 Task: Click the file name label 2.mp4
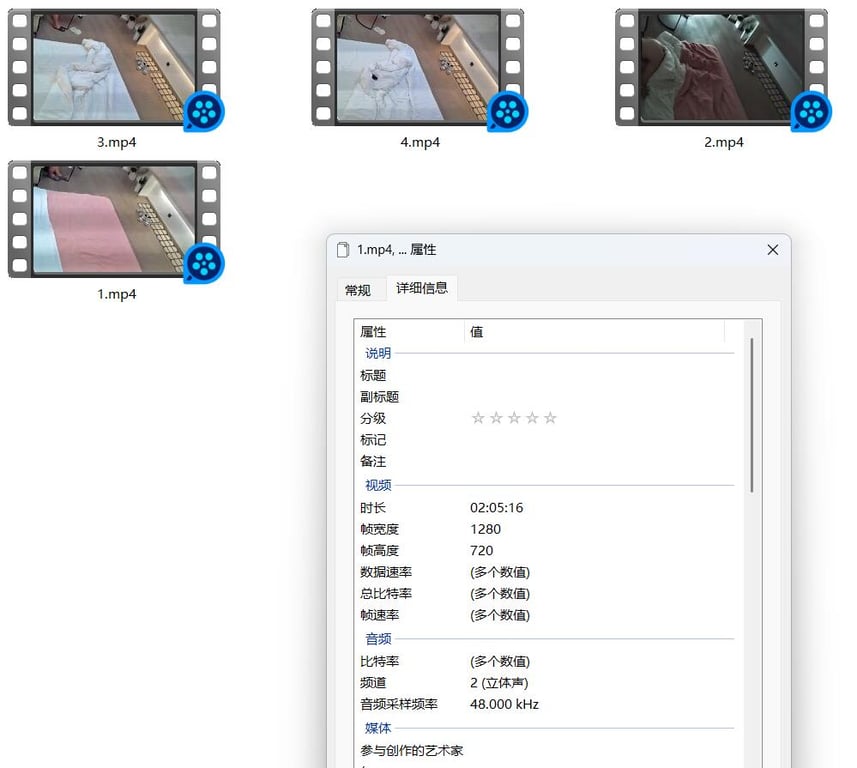tap(724, 142)
